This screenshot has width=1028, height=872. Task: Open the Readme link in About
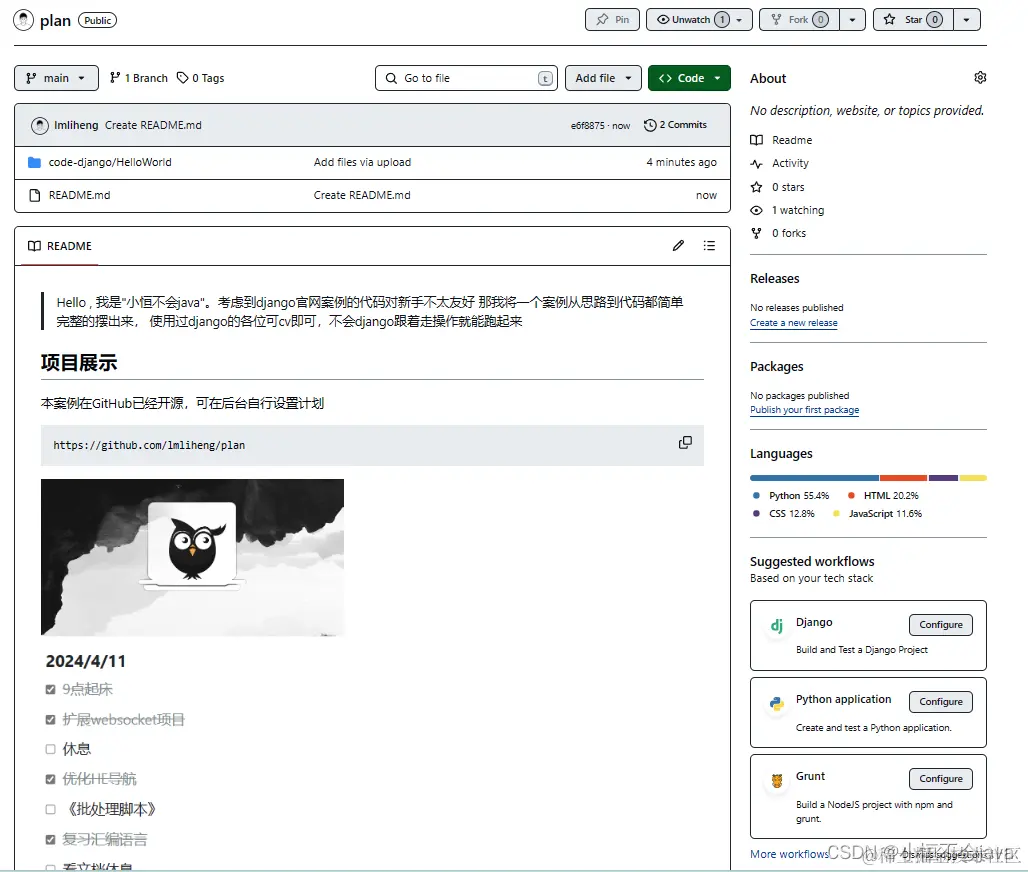[x=791, y=140]
